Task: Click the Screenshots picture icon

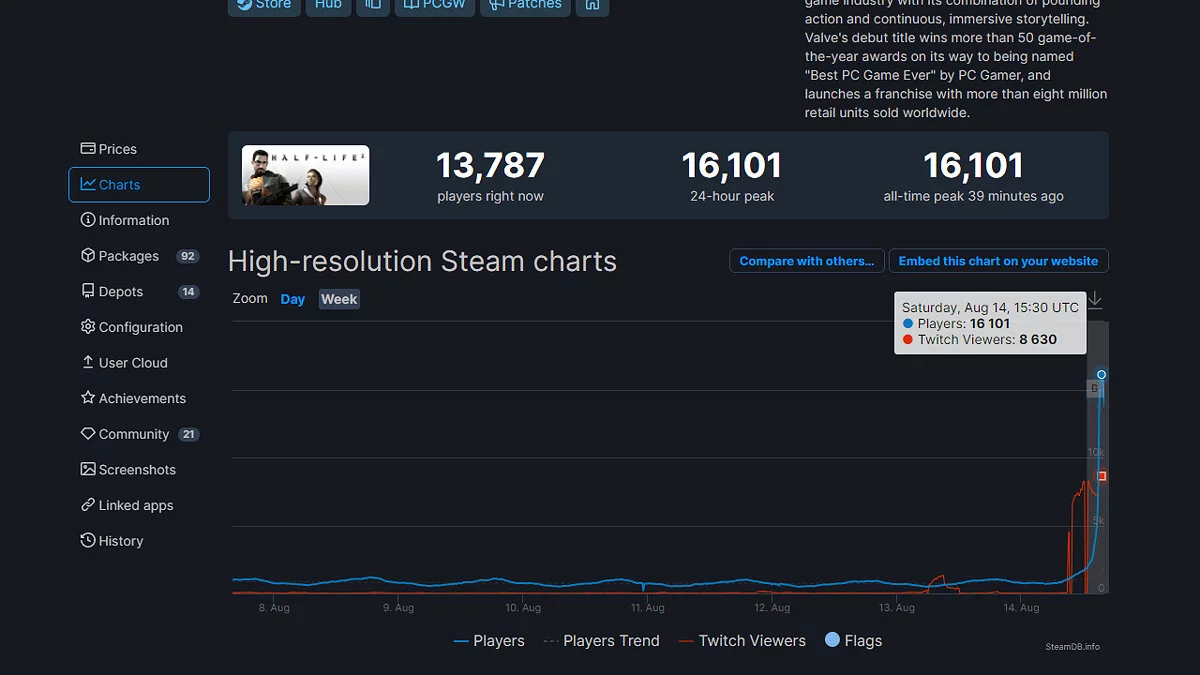Action: [x=88, y=469]
